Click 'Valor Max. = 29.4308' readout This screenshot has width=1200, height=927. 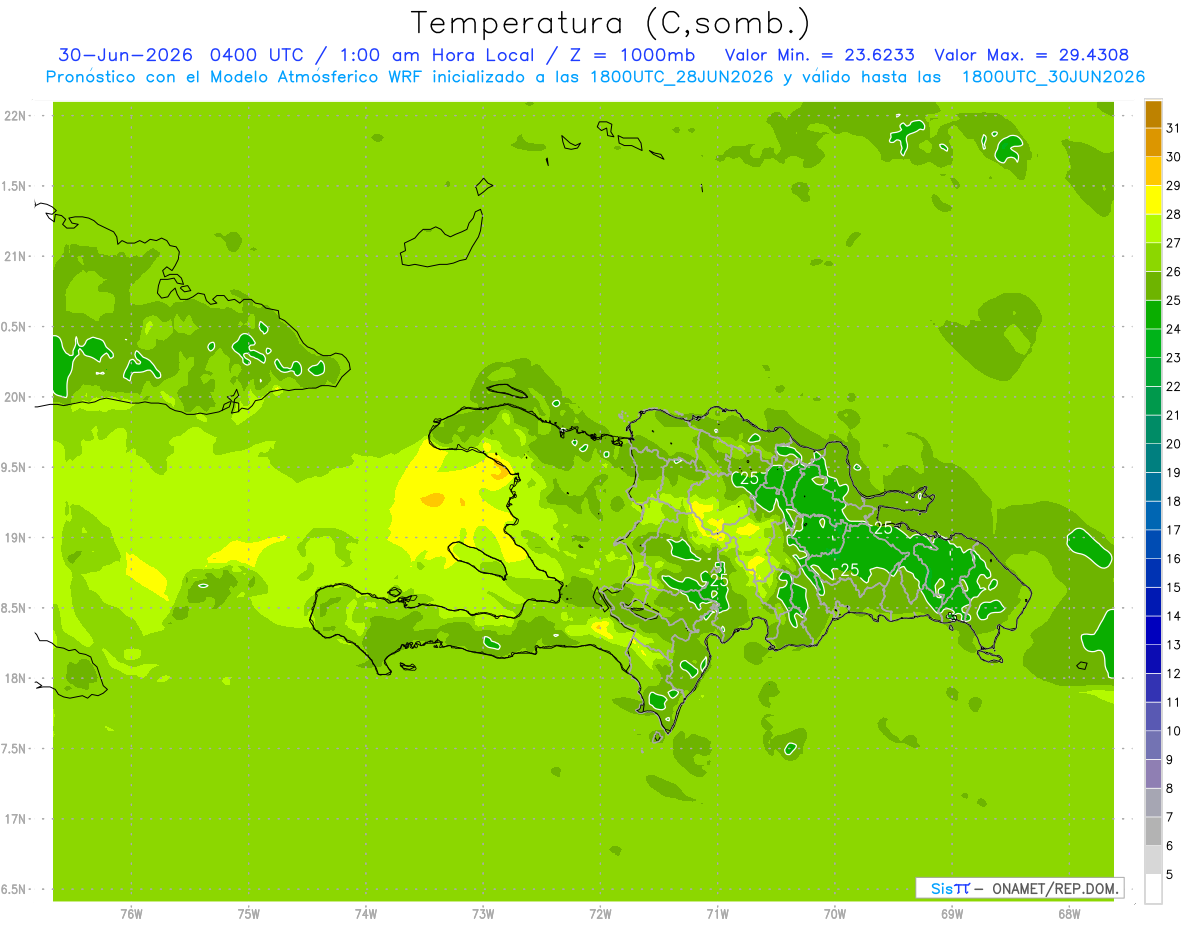[1031, 55]
